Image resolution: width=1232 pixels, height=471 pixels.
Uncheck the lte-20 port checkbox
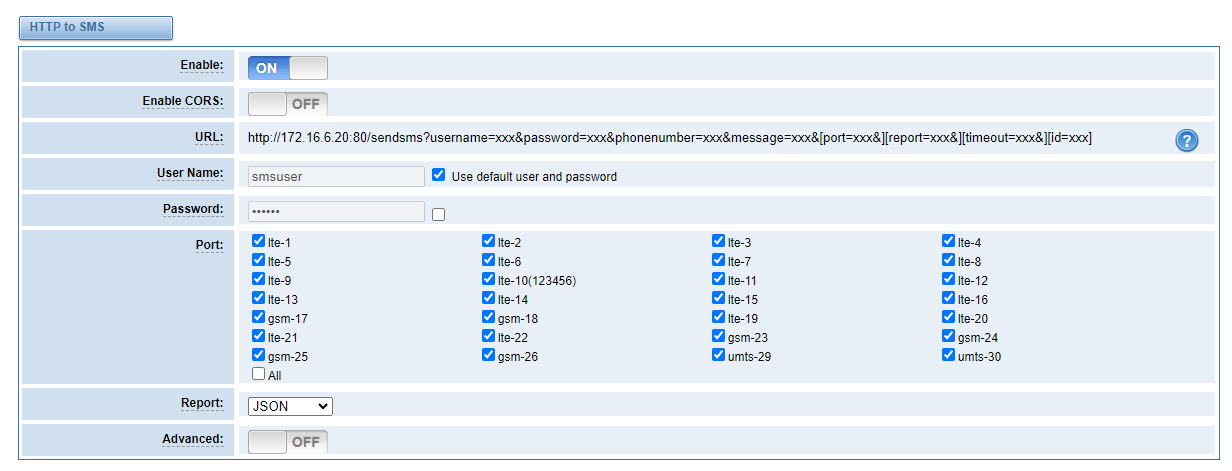tap(948, 317)
